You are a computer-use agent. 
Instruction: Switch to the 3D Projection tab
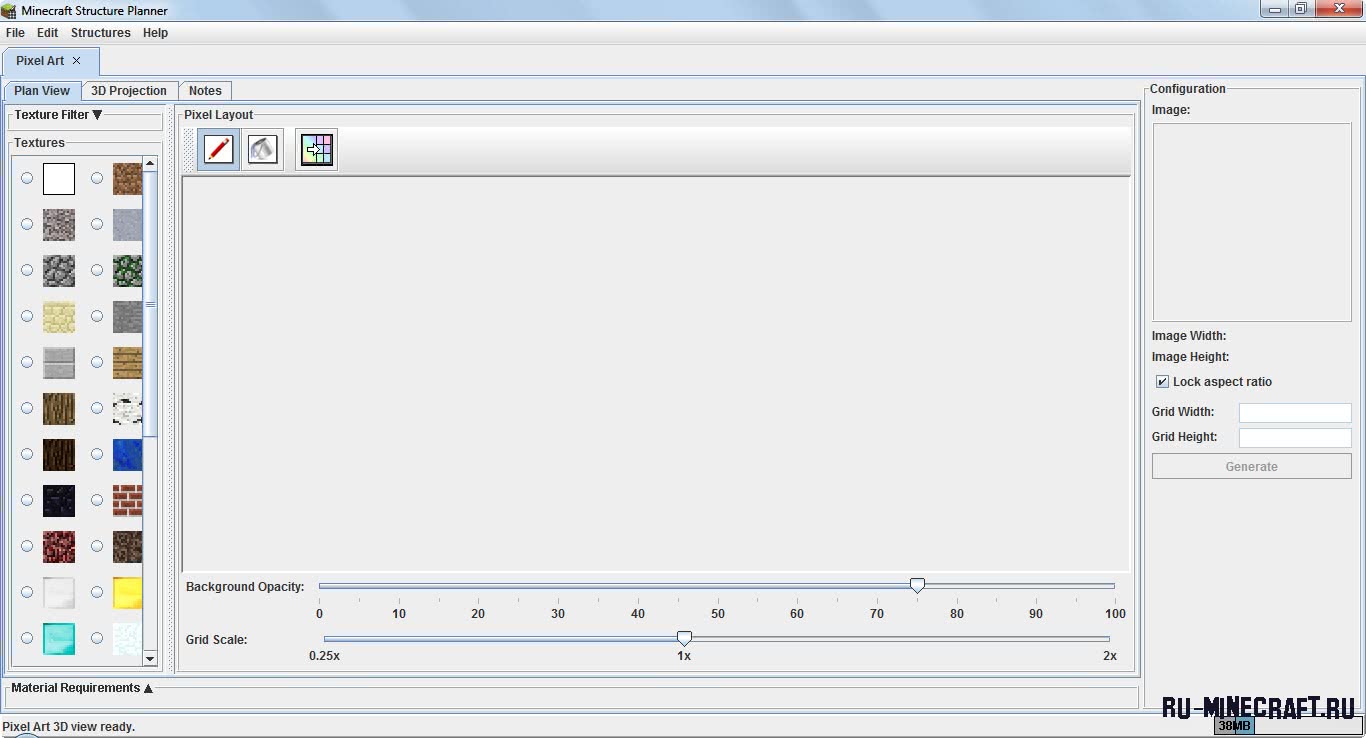click(x=129, y=91)
